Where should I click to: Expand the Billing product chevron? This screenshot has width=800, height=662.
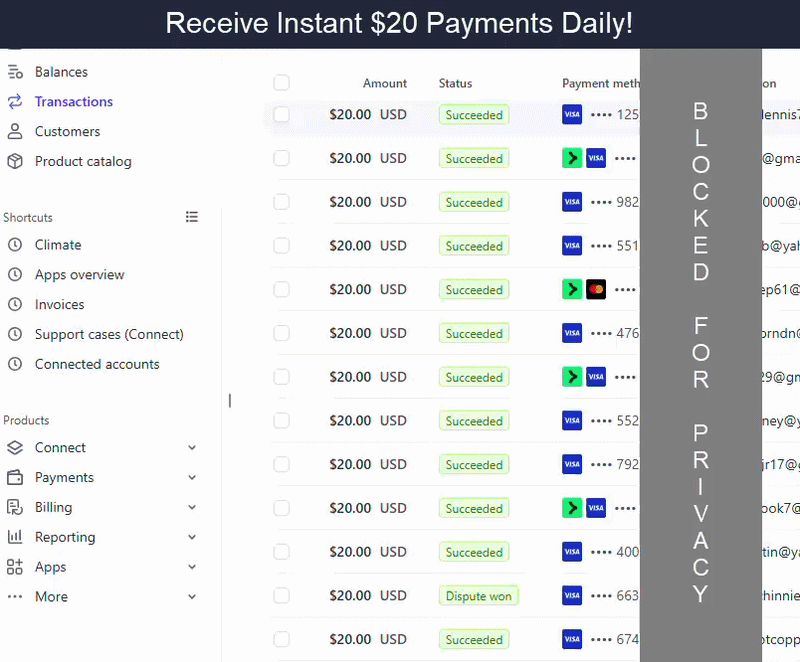[192, 507]
